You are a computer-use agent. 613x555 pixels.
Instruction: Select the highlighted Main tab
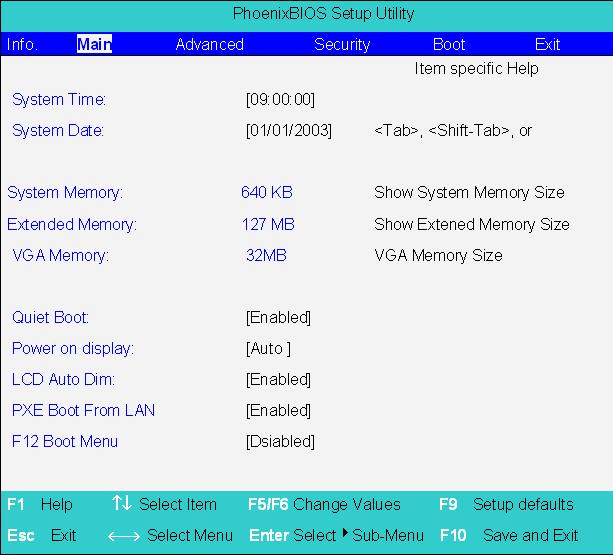[94, 44]
